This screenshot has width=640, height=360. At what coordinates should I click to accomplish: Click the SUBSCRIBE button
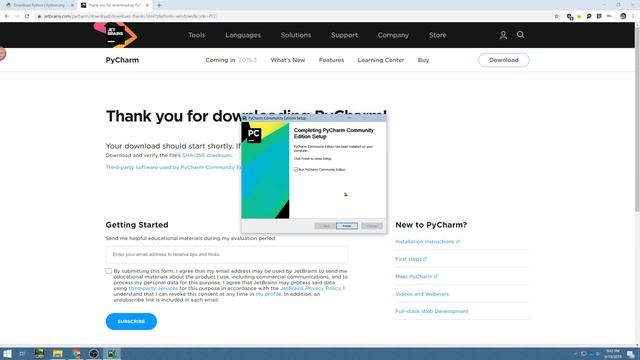pyautogui.click(x=131, y=321)
